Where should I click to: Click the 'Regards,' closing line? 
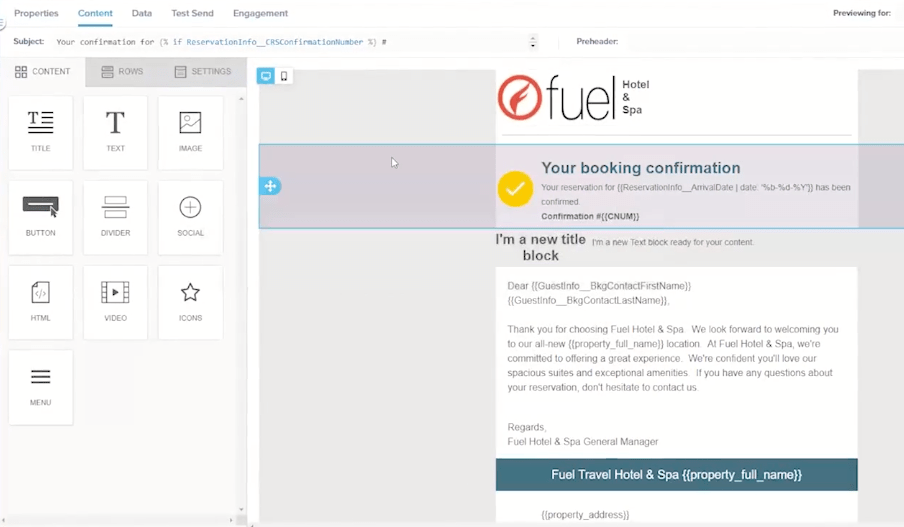pyautogui.click(x=527, y=427)
